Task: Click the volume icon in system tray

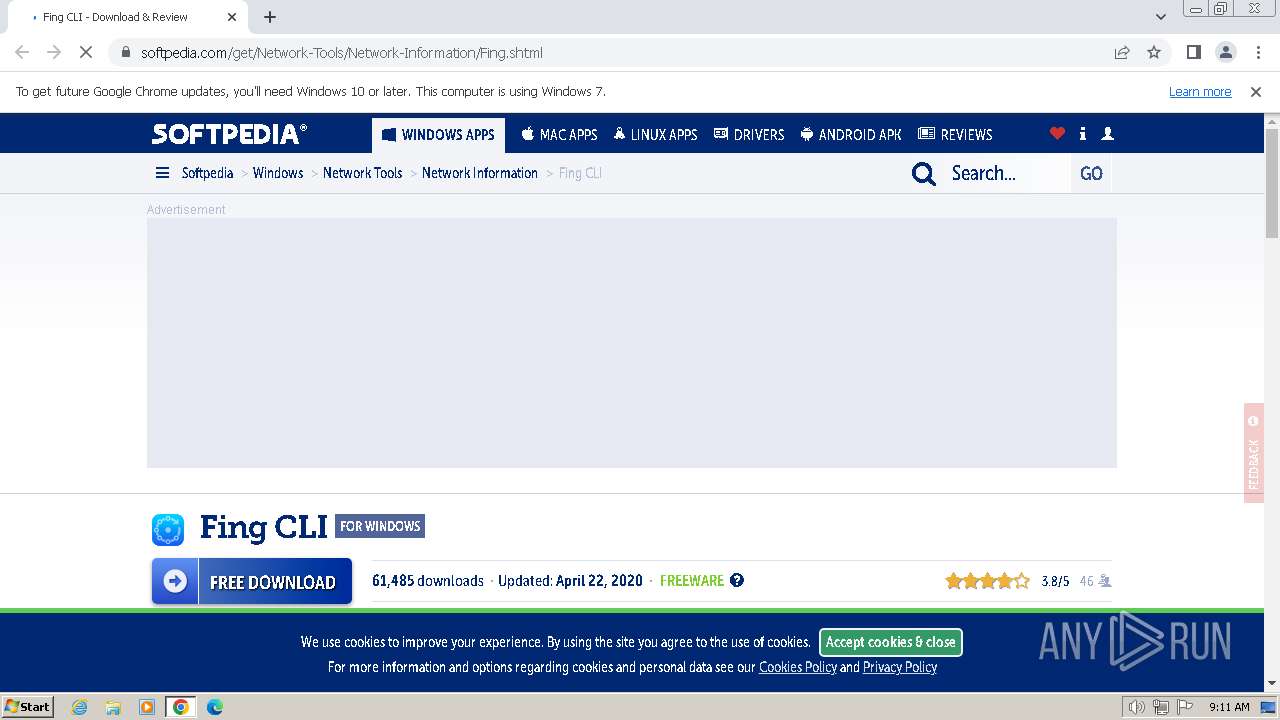Action: pyautogui.click(x=1136, y=707)
